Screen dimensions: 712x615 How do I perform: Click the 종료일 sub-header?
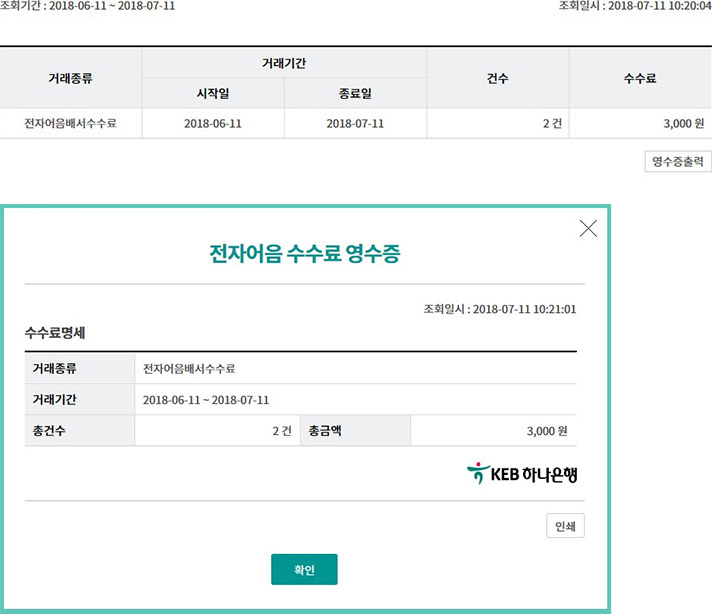tap(355, 94)
